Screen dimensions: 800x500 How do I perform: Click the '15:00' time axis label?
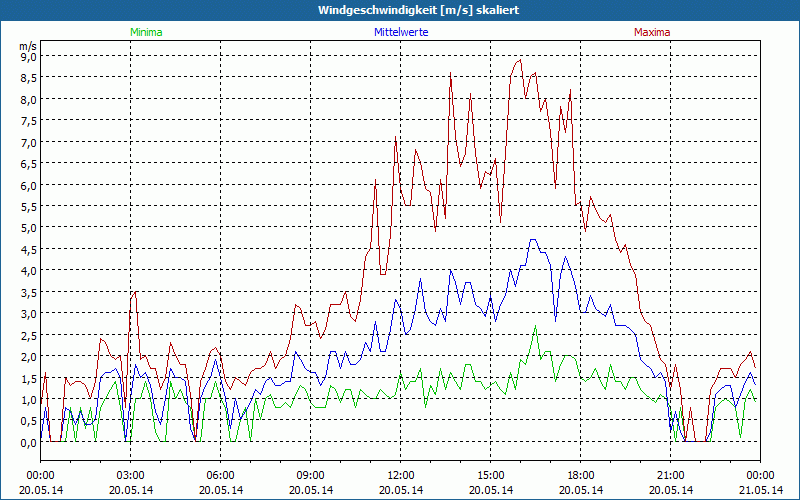490,476
